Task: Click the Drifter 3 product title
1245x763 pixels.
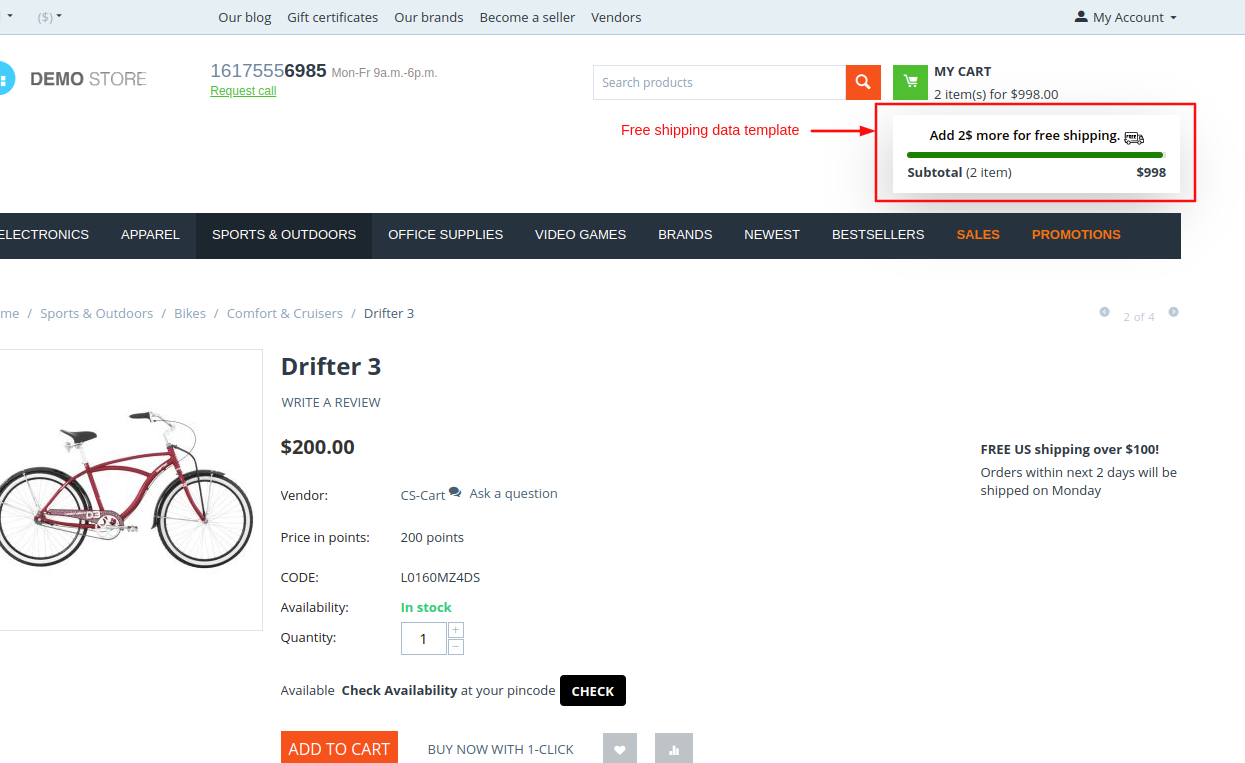Action: coord(331,366)
